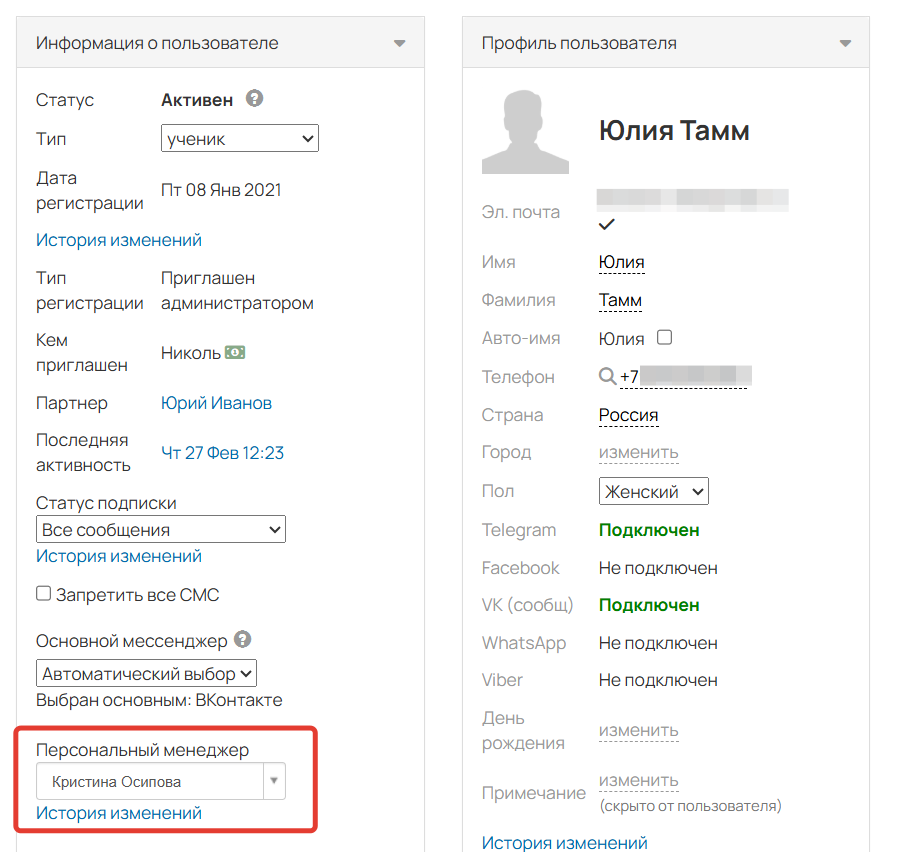Toggle the Авто-имя checkbox
902x852 pixels.
664,338
